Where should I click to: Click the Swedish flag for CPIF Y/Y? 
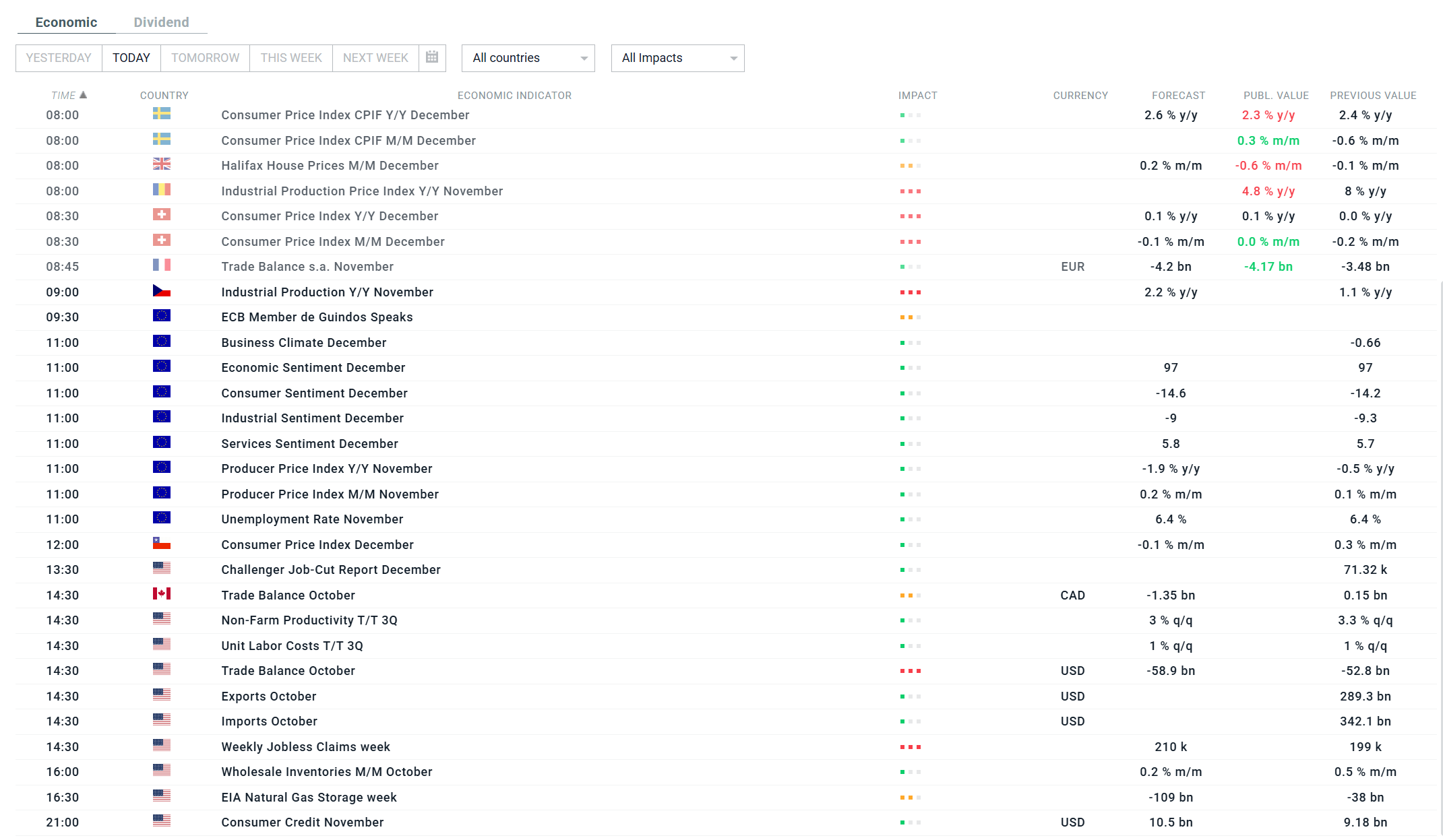click(x=161, y=114)
